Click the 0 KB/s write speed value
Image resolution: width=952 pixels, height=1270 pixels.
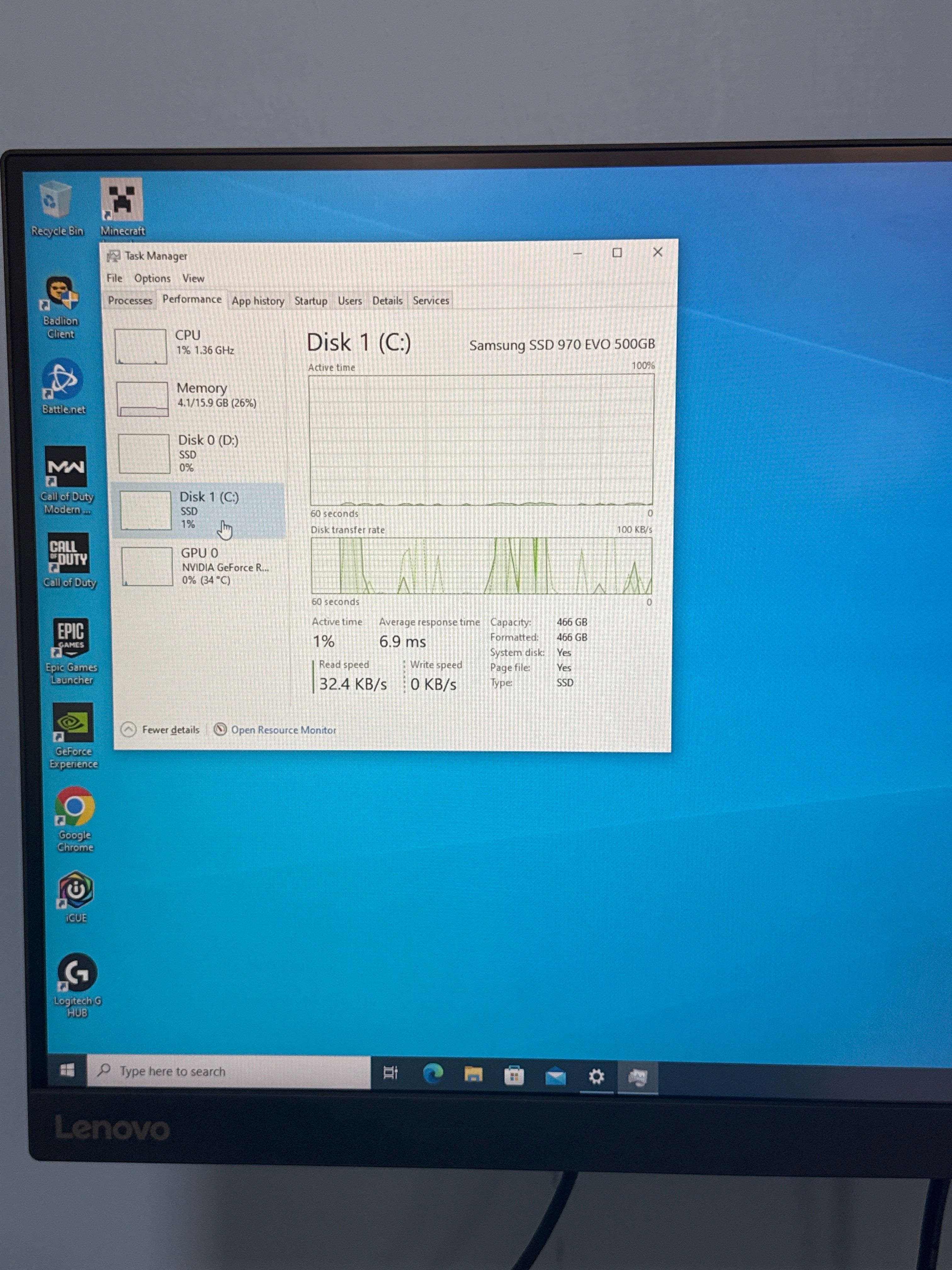click(433, 684)
